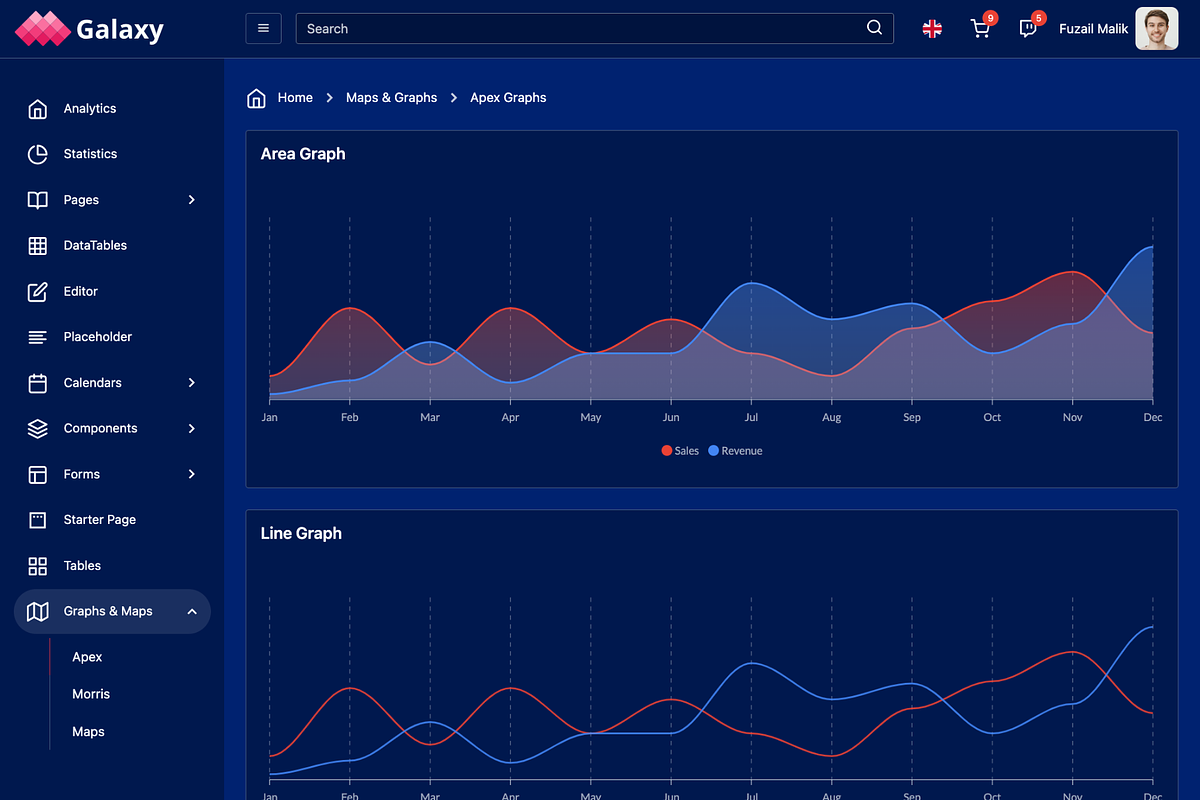Focus the Search input field
This screenshot has width=1200, height=800.
click(x=594, y=28)
